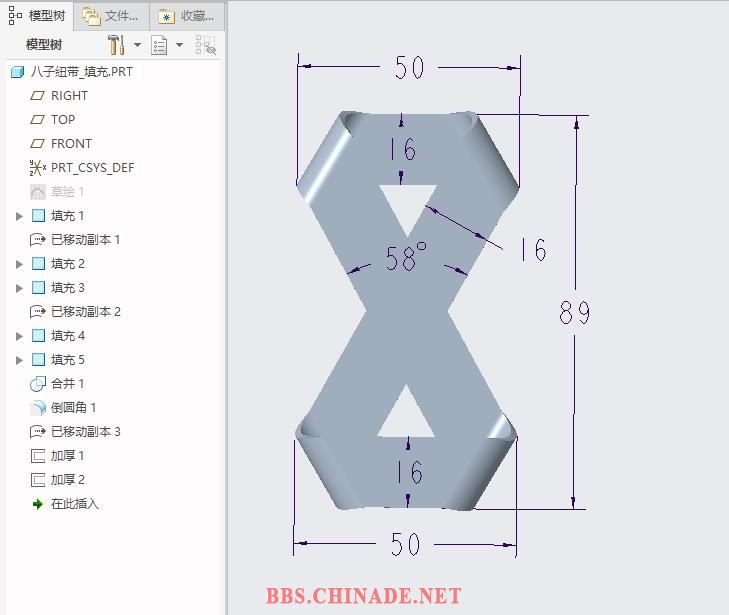Click the TOP datum plane icon
The height and width of the screenshot is (615, 729).
pyautogui.click(x=37, y=120)
